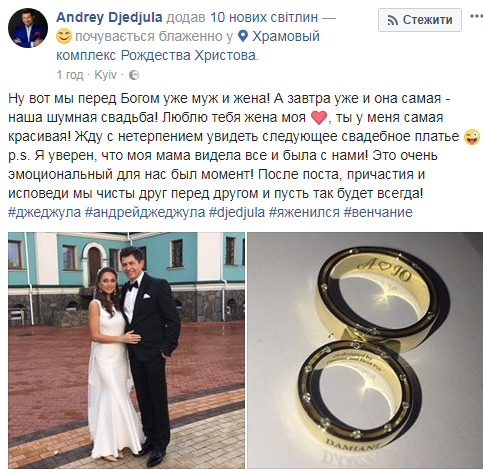Screen dimensions: 483x470
Task: Click the Стежити follow button
Action: pos(420,20)
